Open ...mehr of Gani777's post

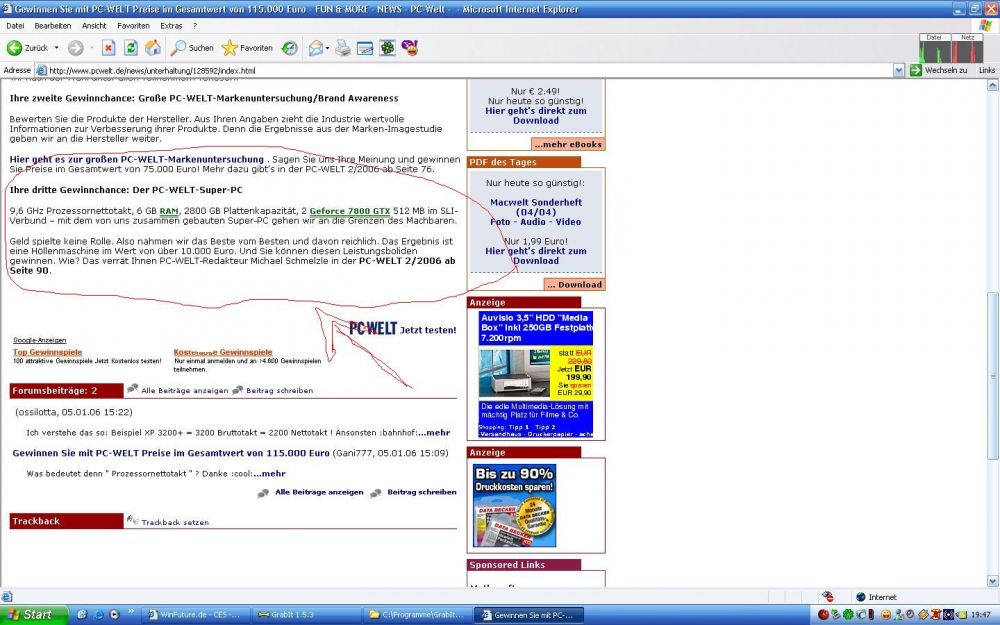click(269, 473)
